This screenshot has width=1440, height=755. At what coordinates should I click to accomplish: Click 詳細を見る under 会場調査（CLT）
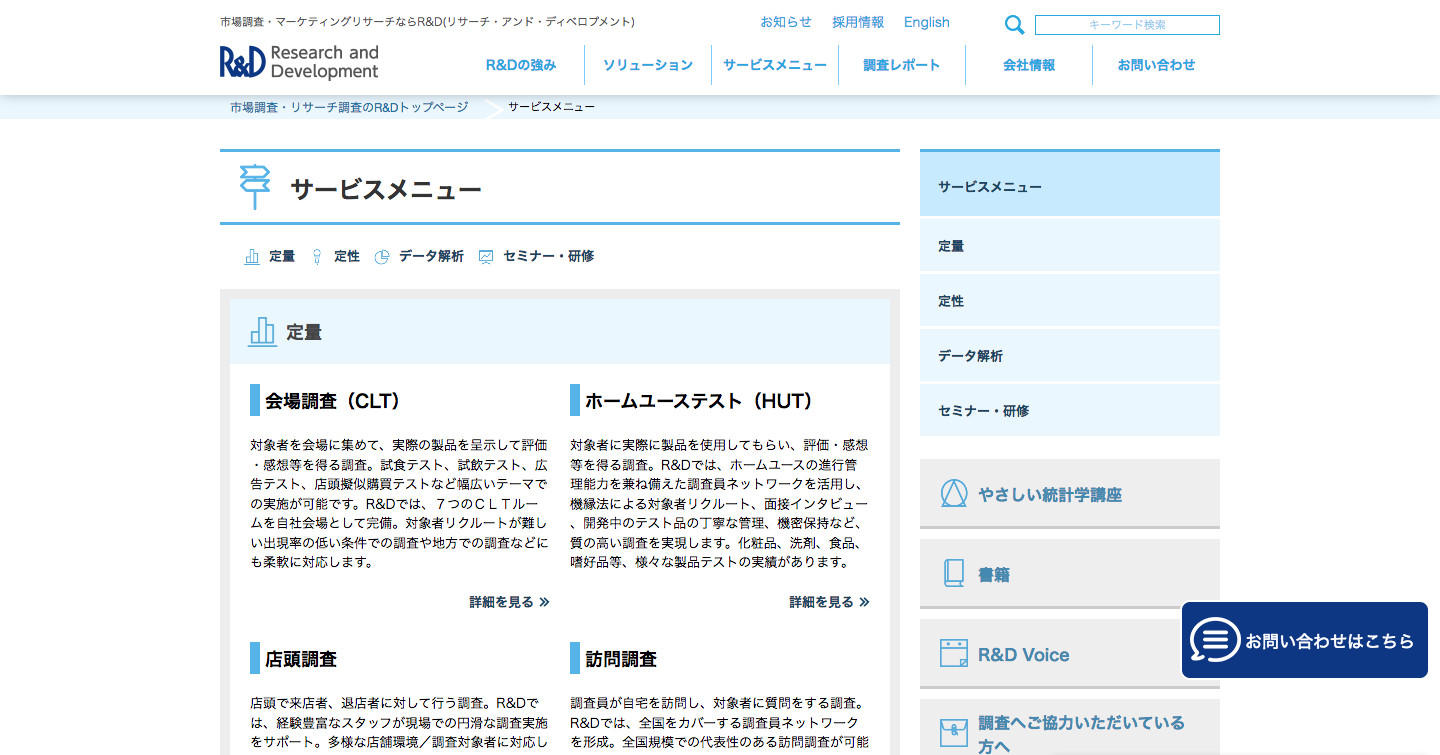[509, 602]
